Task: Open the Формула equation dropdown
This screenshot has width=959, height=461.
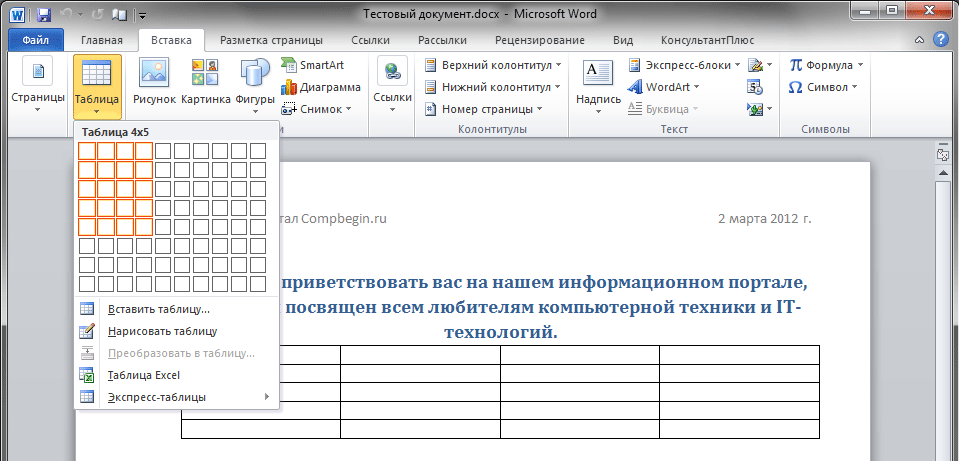Action: (x=826, y=65)
